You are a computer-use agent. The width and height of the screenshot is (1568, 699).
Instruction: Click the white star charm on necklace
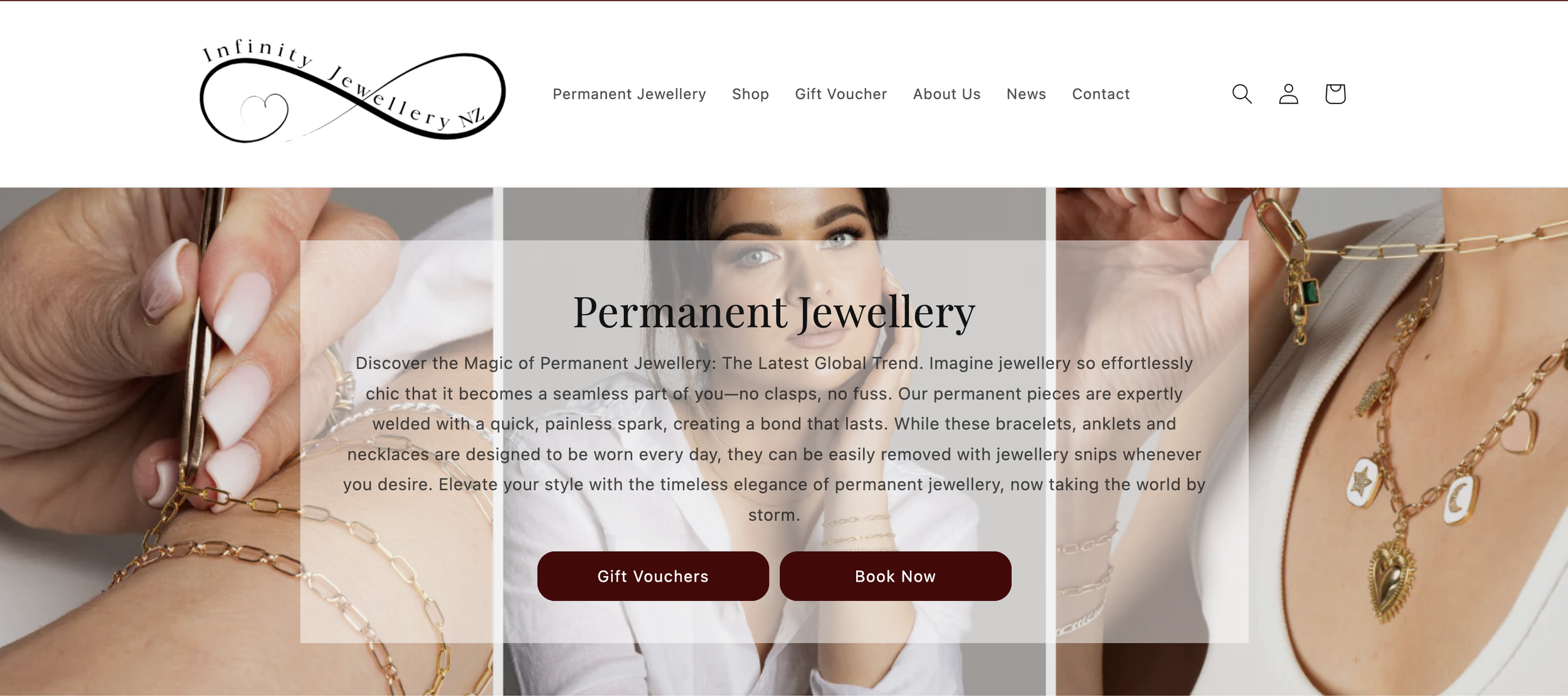pyautogui.click(x=1362, y=482)
